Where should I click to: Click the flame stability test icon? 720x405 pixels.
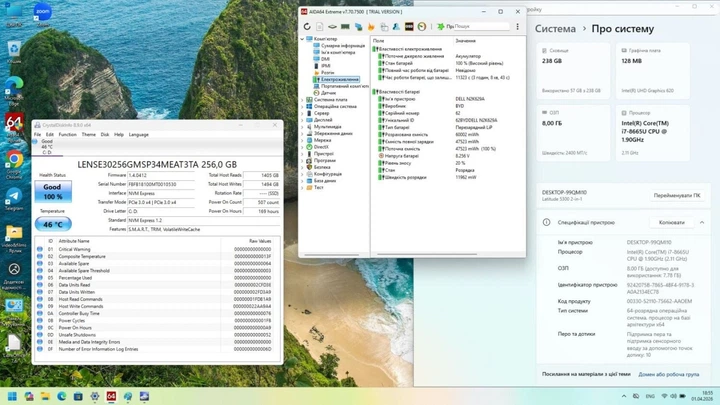pos(371,27)
